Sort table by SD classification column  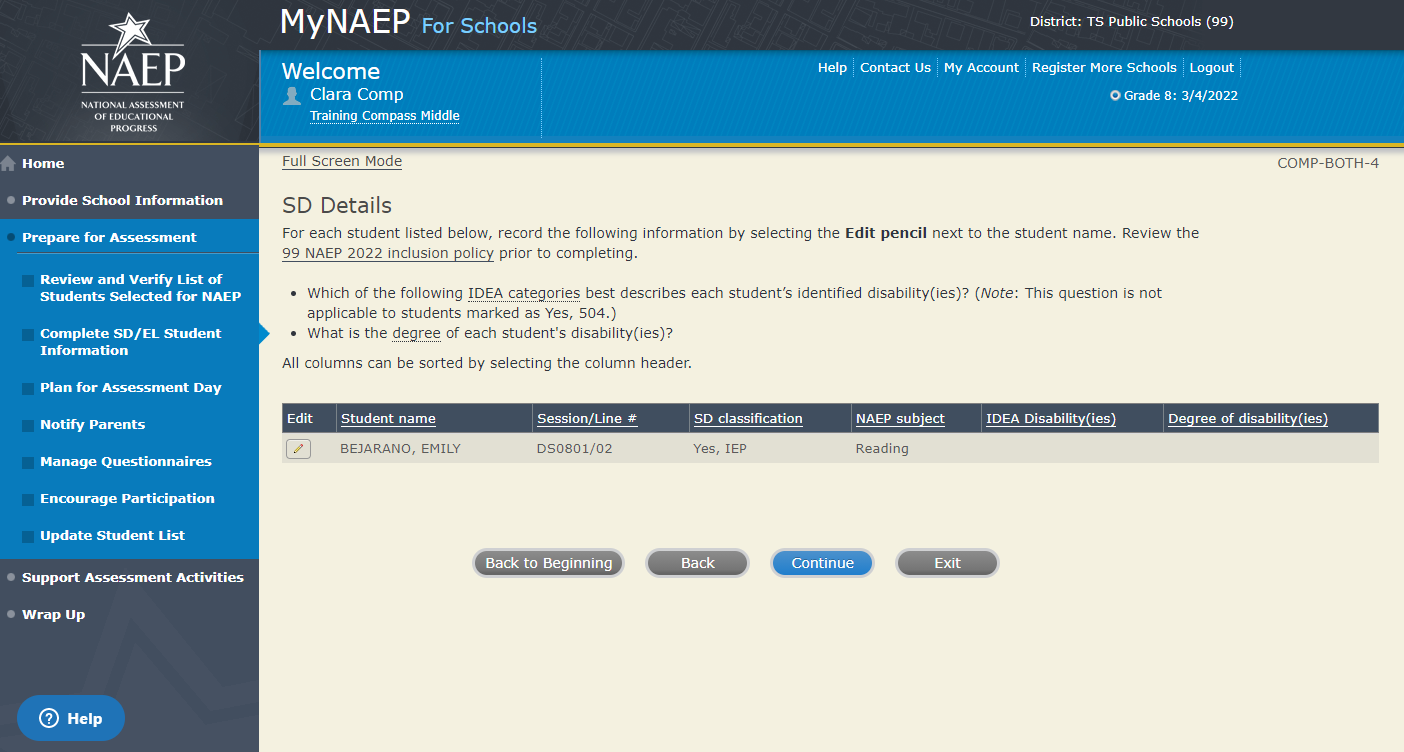coord(748,419)
